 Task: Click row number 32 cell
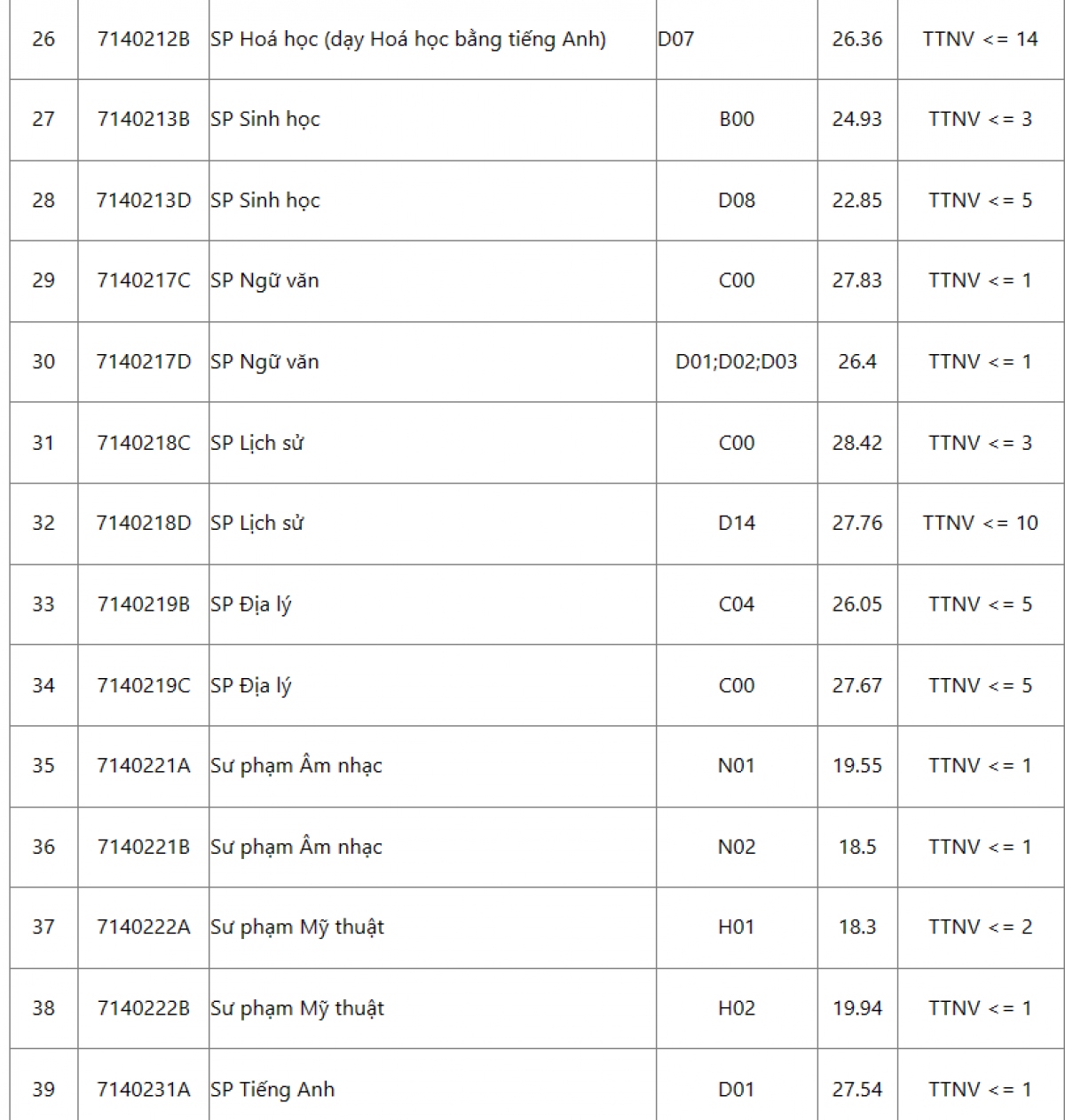pyautogui.click(x=43, y=523)
